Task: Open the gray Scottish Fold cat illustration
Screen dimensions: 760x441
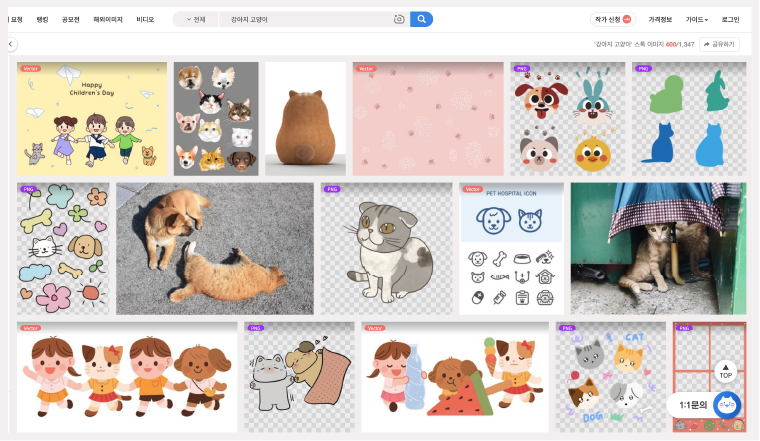Action: click(x=386, y=249)
